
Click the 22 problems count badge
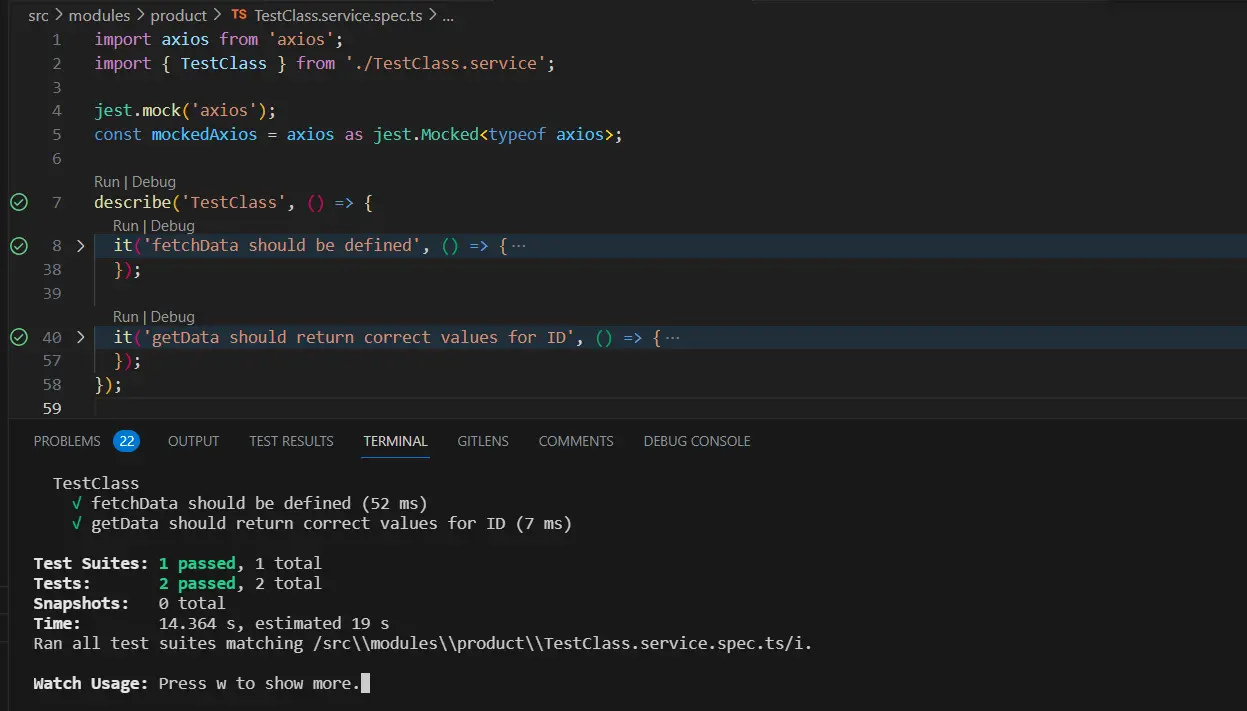pyautogui.click(x=126, y=441)
